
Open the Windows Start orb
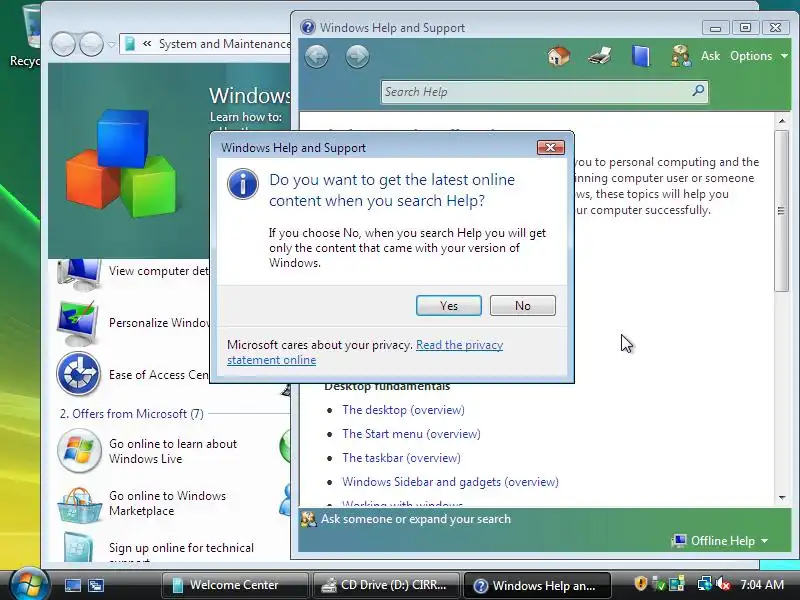coord(29,584)
